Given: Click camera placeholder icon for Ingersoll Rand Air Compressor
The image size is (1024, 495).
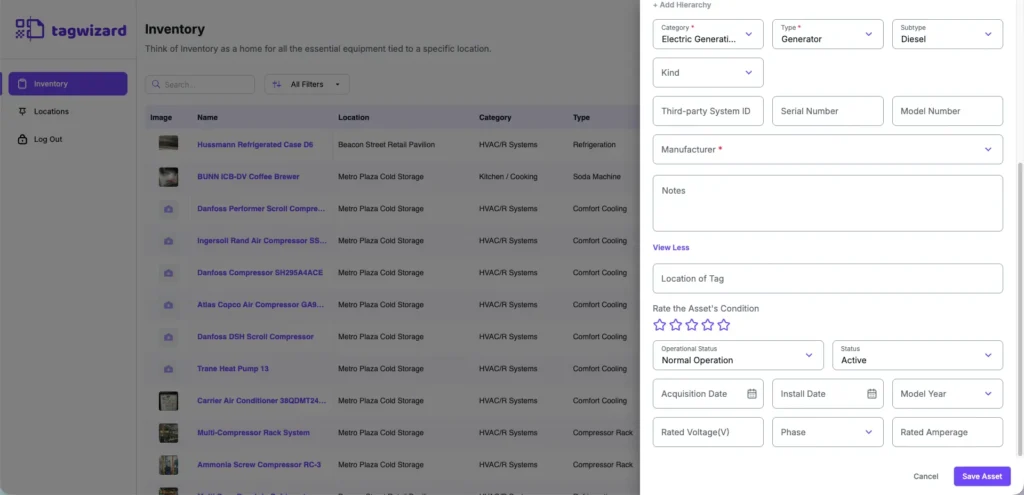Looking at the screenshot, I should 168,241.
